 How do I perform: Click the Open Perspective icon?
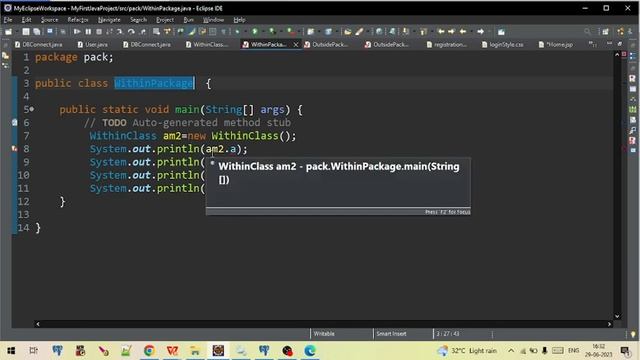605,31
